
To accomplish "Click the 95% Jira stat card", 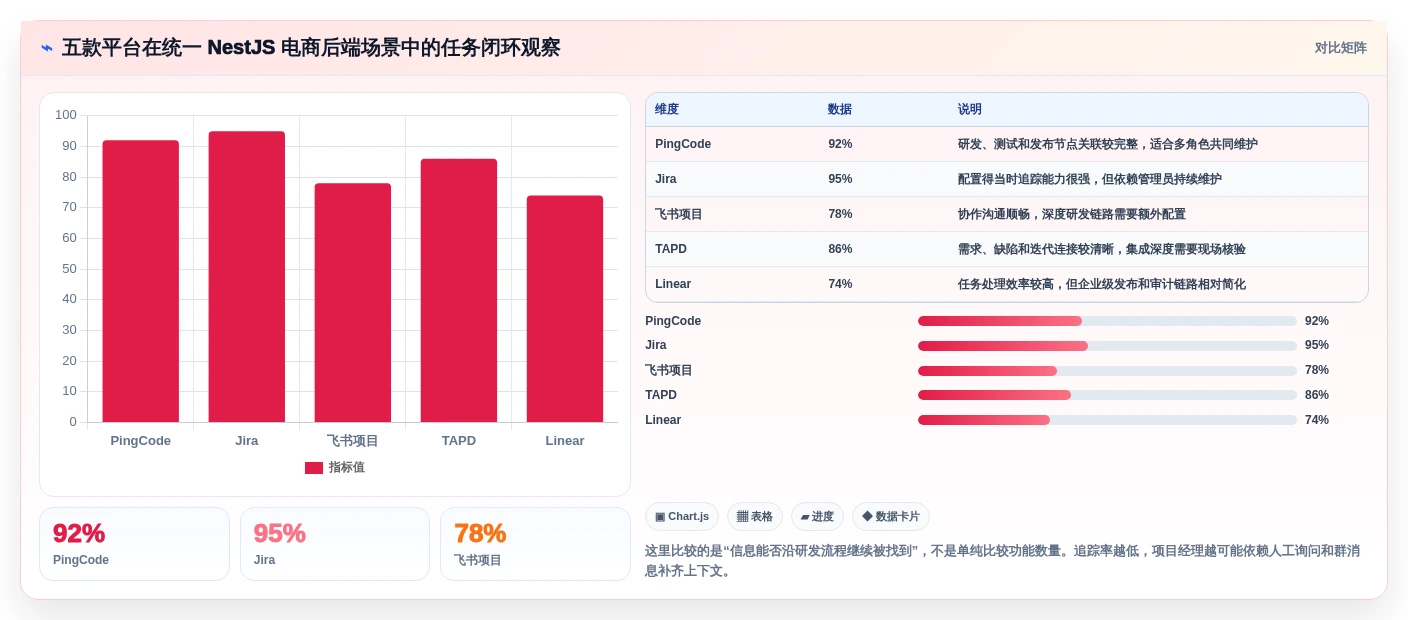I will click(x=335, y=544).
